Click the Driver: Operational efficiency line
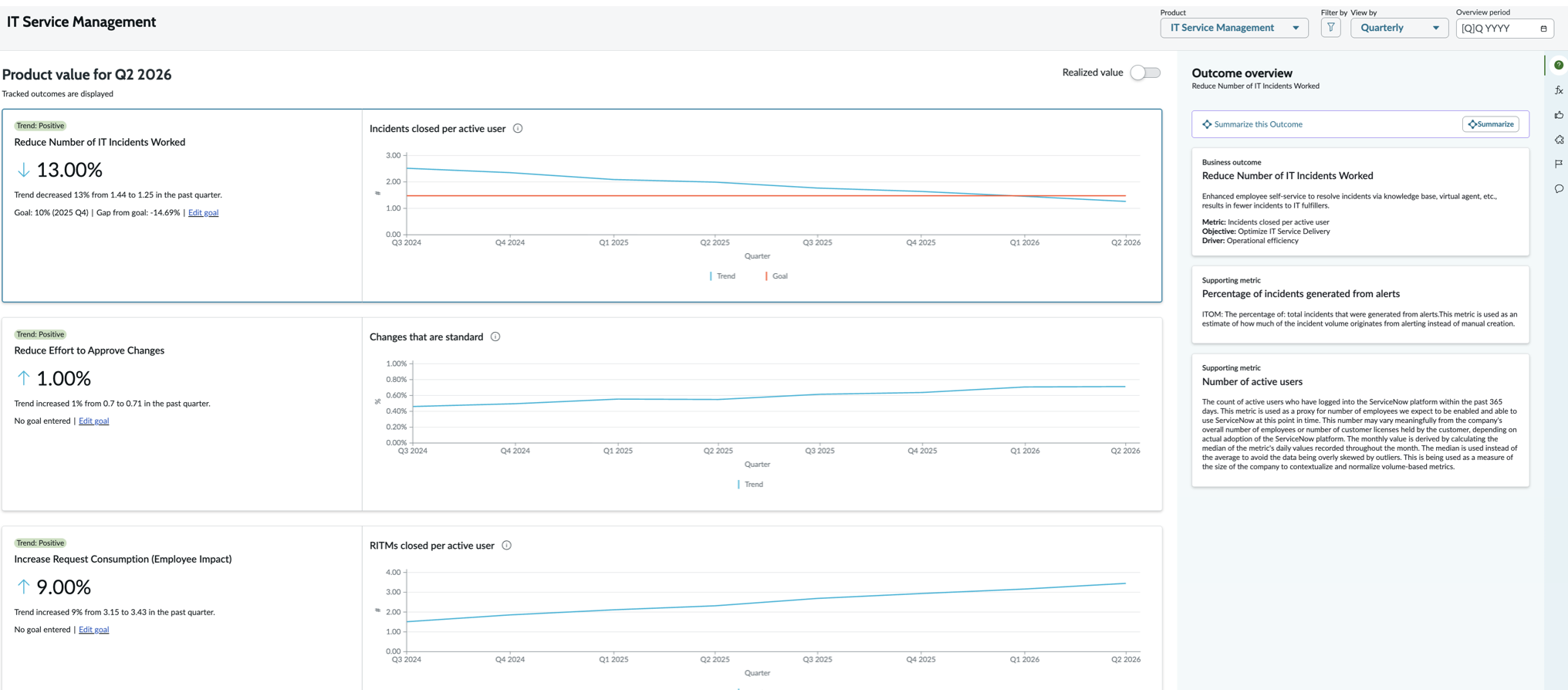1568x690 pixels. pos(1250,241)
